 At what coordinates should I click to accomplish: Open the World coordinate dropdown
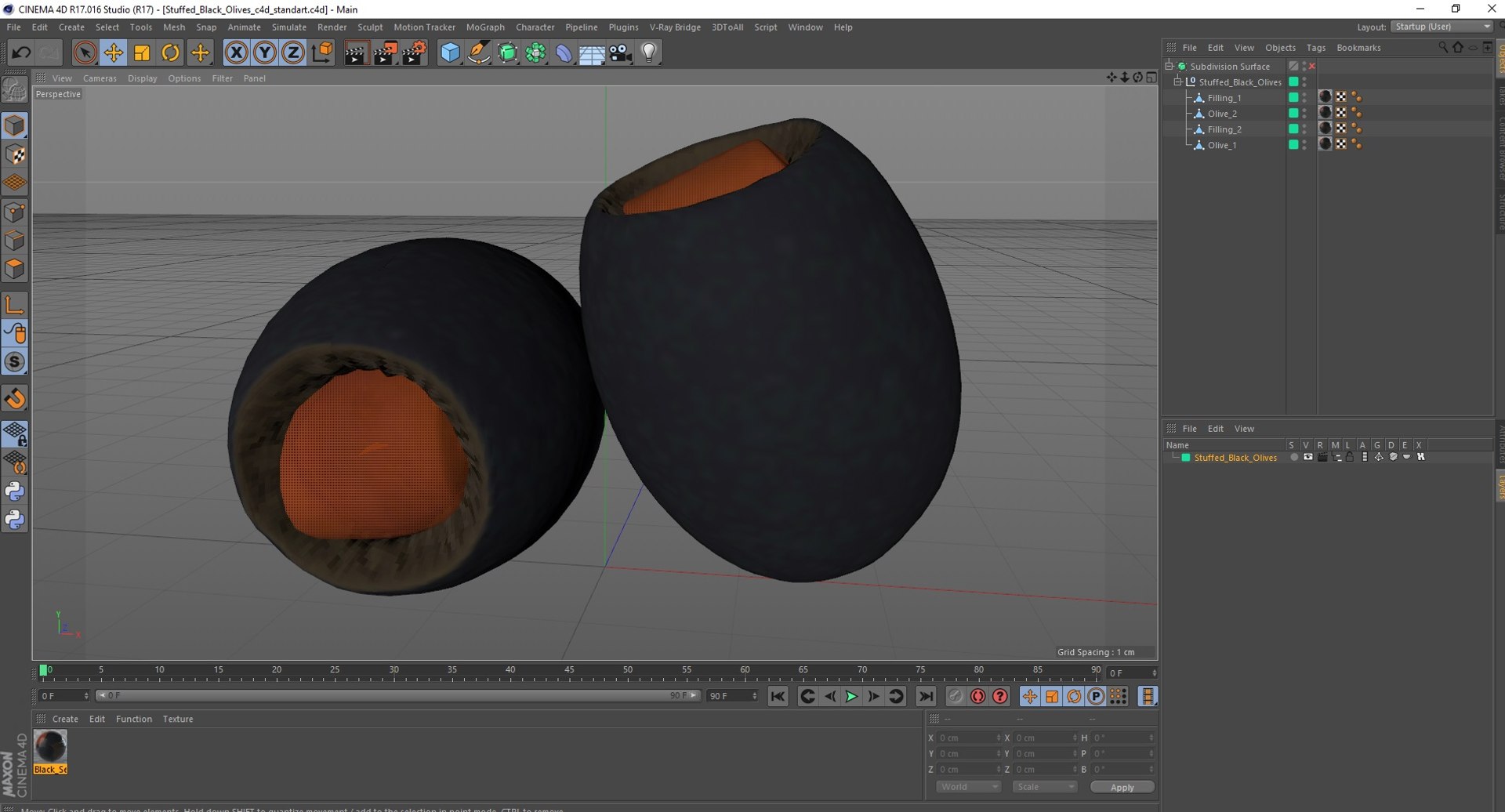[968, 787]
